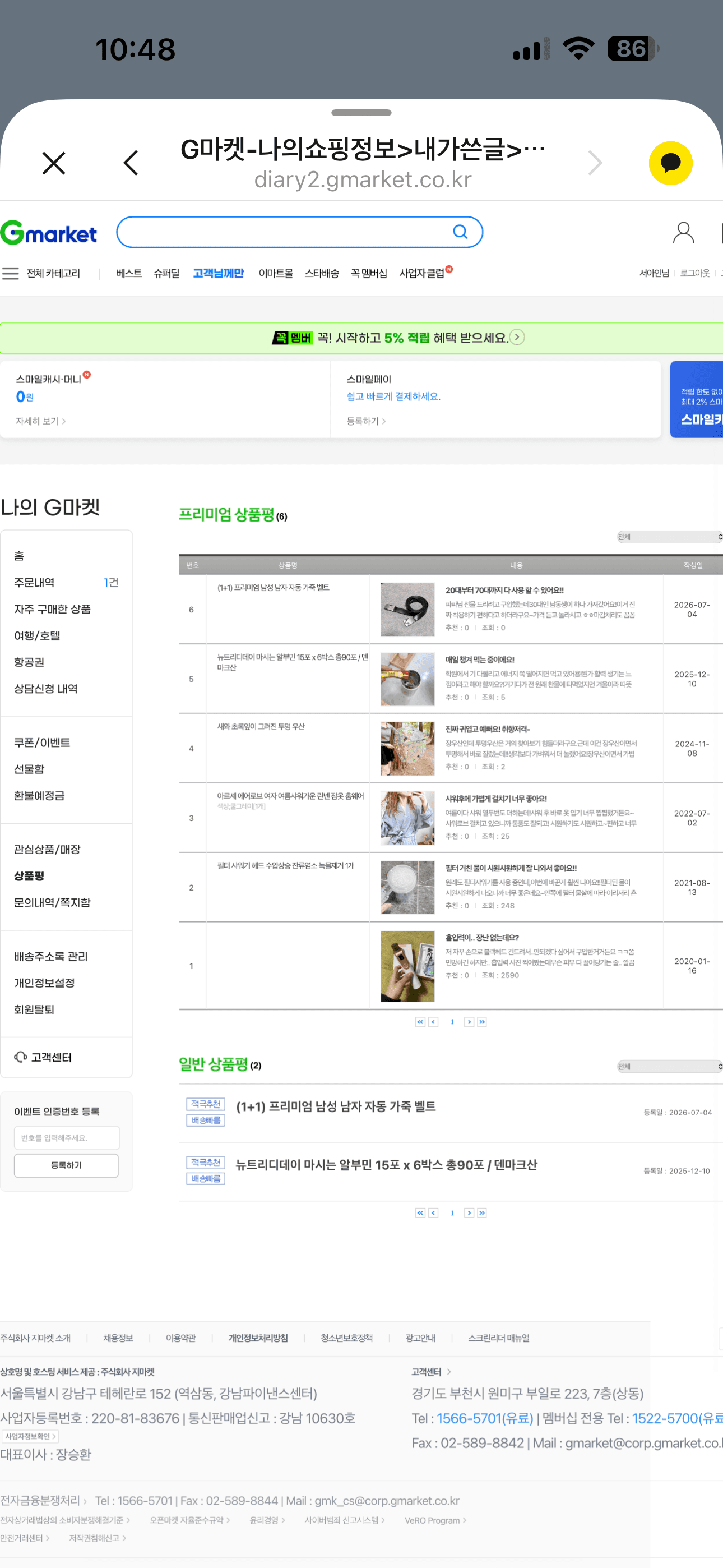Open the 알부민 review photo thumbnail
Viewport: 723px width, 1568px height.
408,679
